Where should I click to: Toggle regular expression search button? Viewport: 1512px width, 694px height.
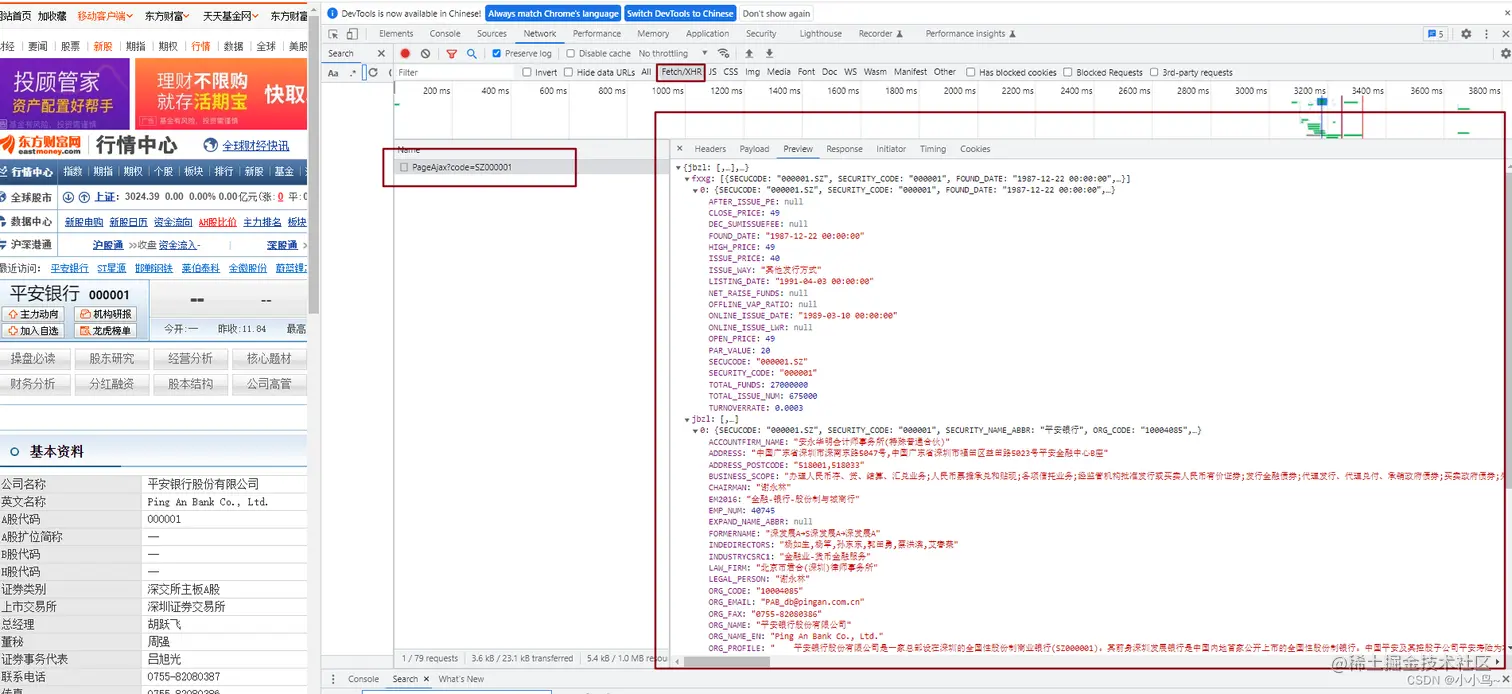[354, 72]
